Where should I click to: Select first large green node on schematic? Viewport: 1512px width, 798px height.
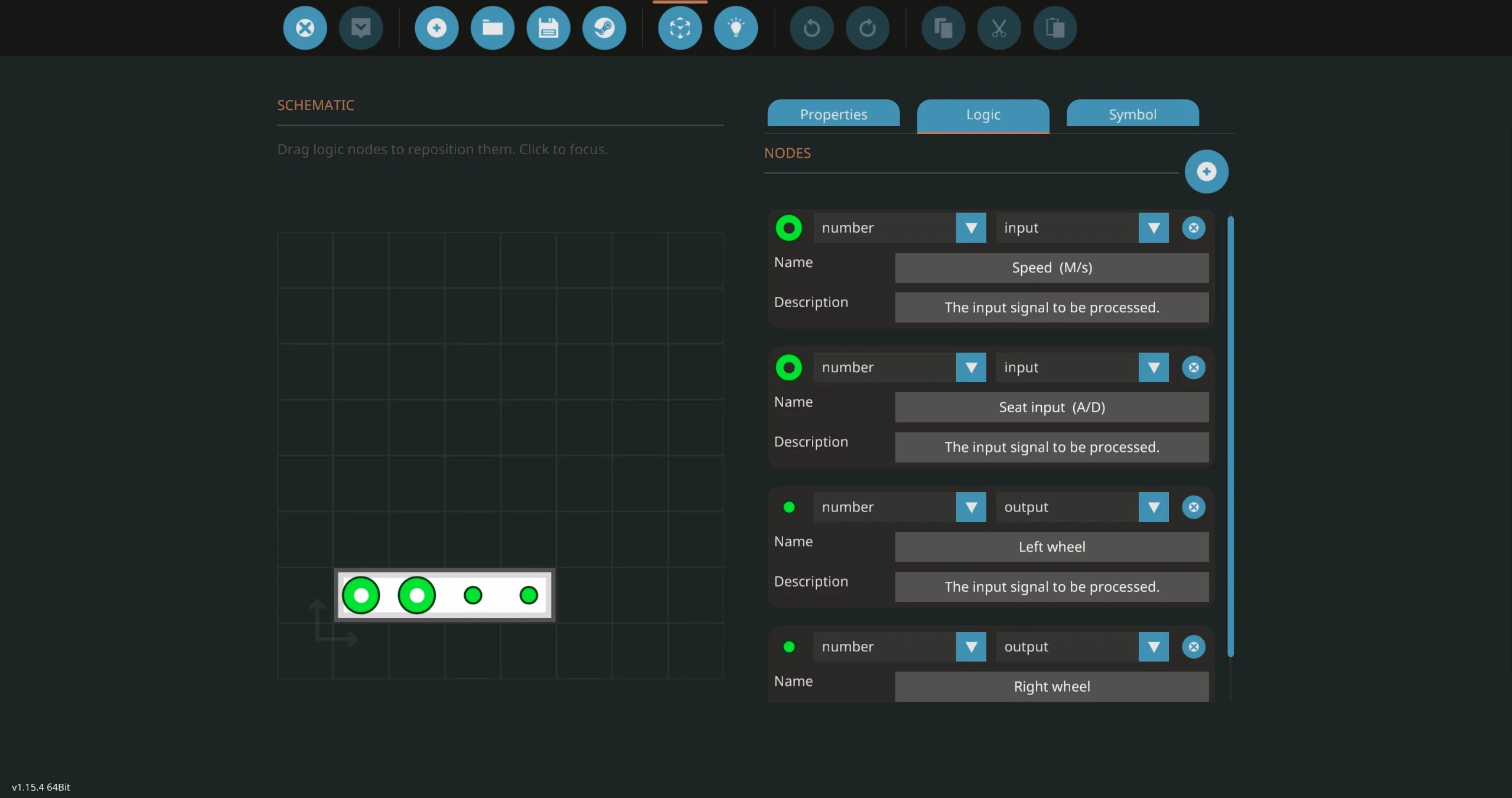click(361, 595)
